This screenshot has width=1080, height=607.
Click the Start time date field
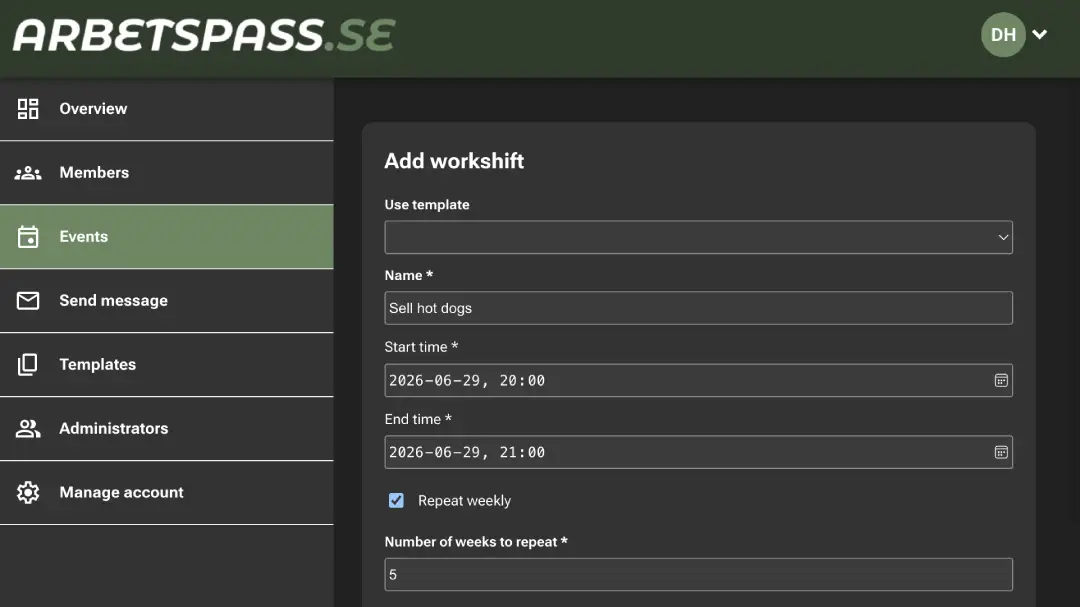tap(698, 380)
